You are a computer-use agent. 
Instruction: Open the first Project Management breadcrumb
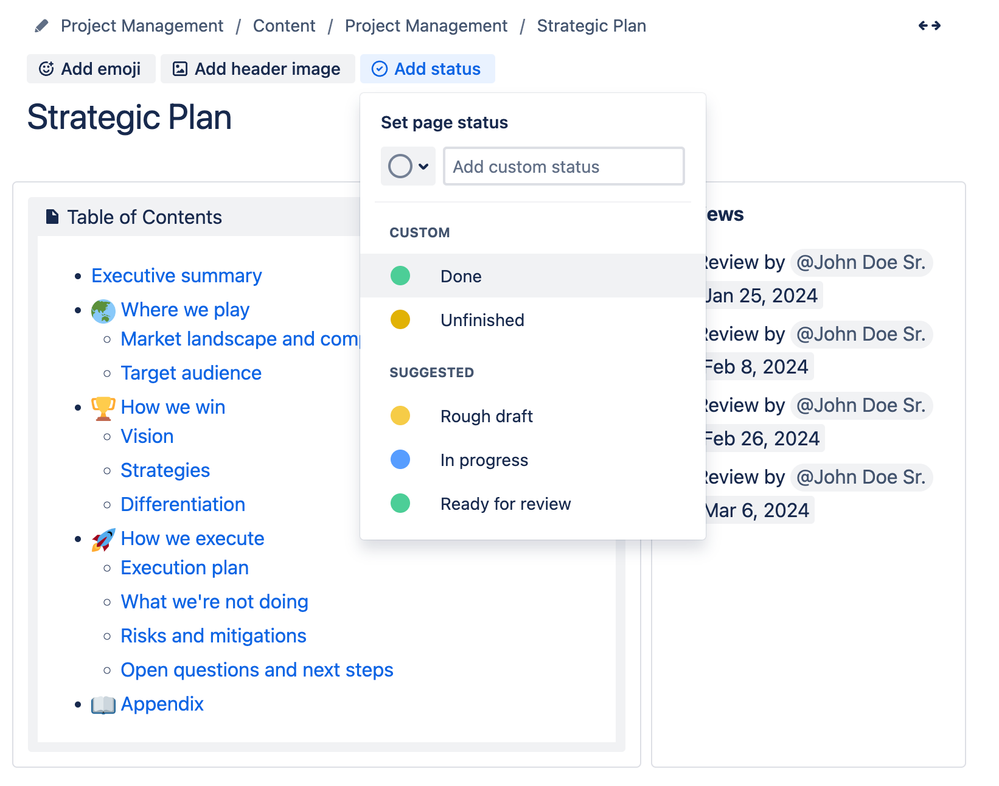coord(142,26)
